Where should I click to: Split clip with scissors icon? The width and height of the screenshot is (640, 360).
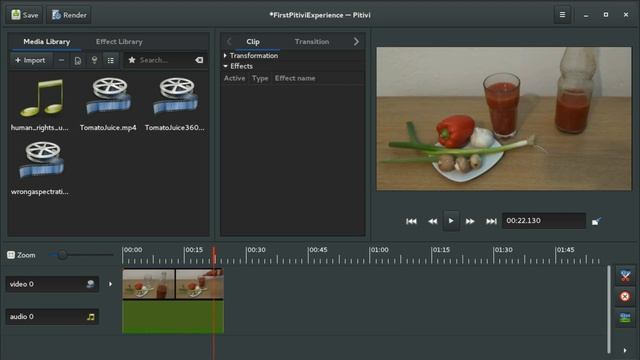click(625, 276)
